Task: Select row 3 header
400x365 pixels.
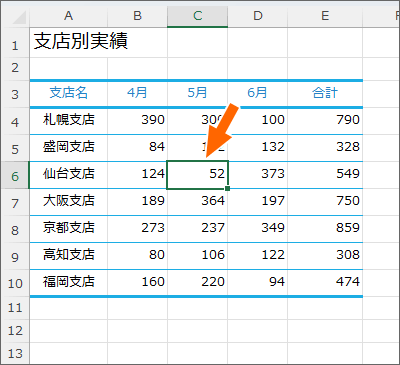Action: pos(15,94)
